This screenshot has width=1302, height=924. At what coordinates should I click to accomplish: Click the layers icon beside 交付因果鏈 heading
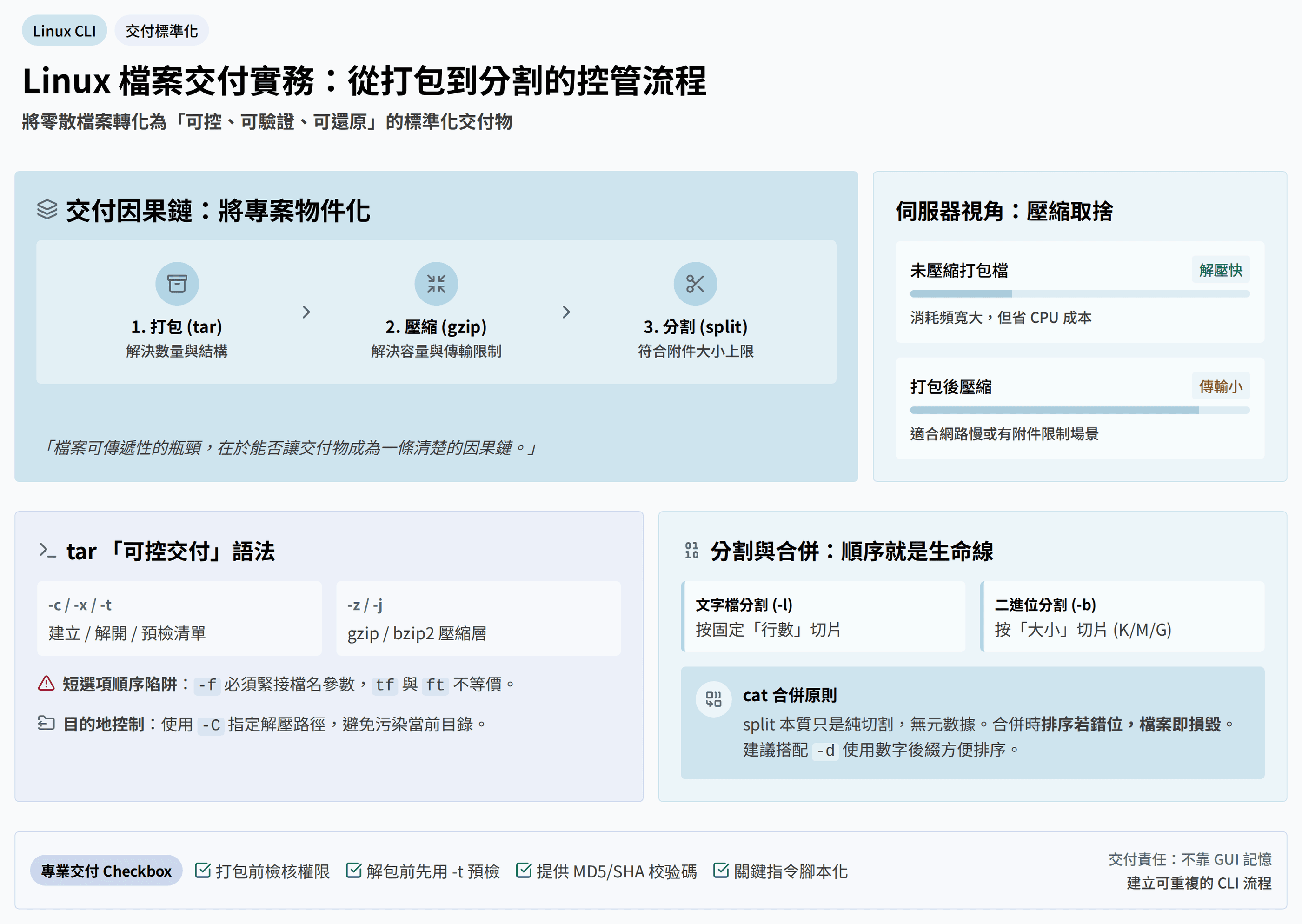click(47, 210)
